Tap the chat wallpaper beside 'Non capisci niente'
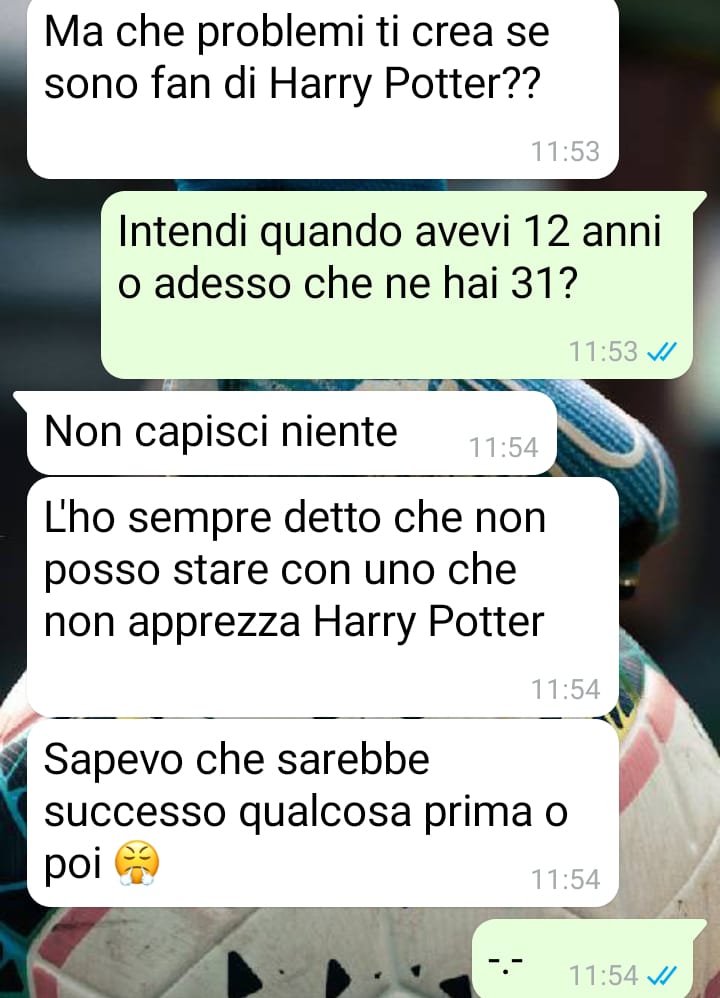This screenshot has width=720, height=998. pos(637,433)
